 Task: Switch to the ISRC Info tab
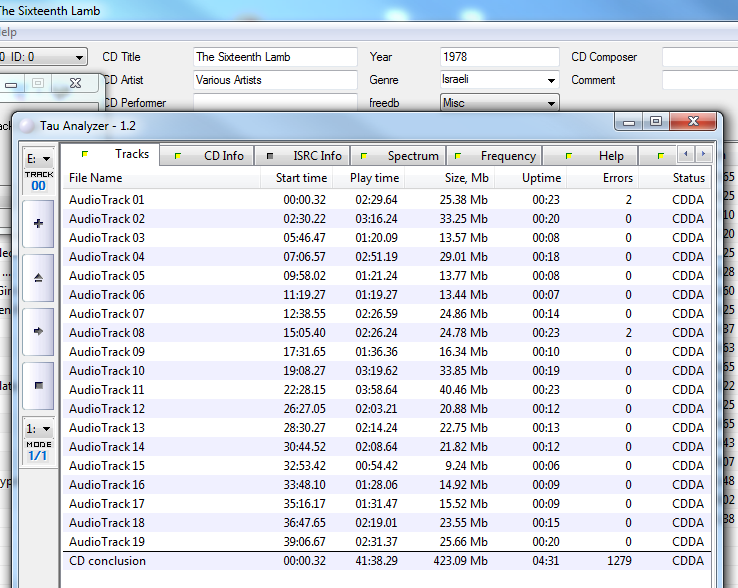tap(302, 156)
